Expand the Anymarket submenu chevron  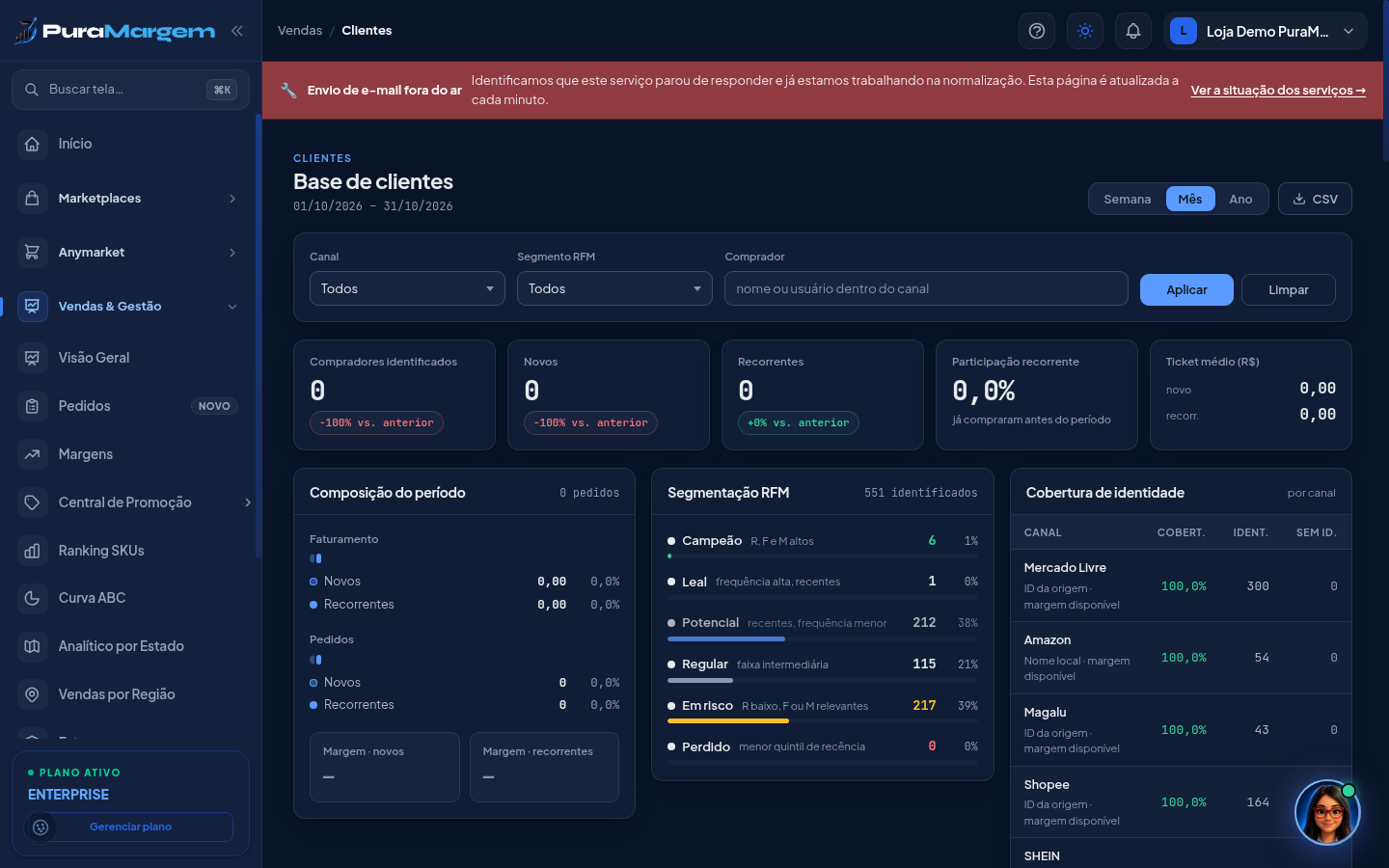tap(232, 253)
